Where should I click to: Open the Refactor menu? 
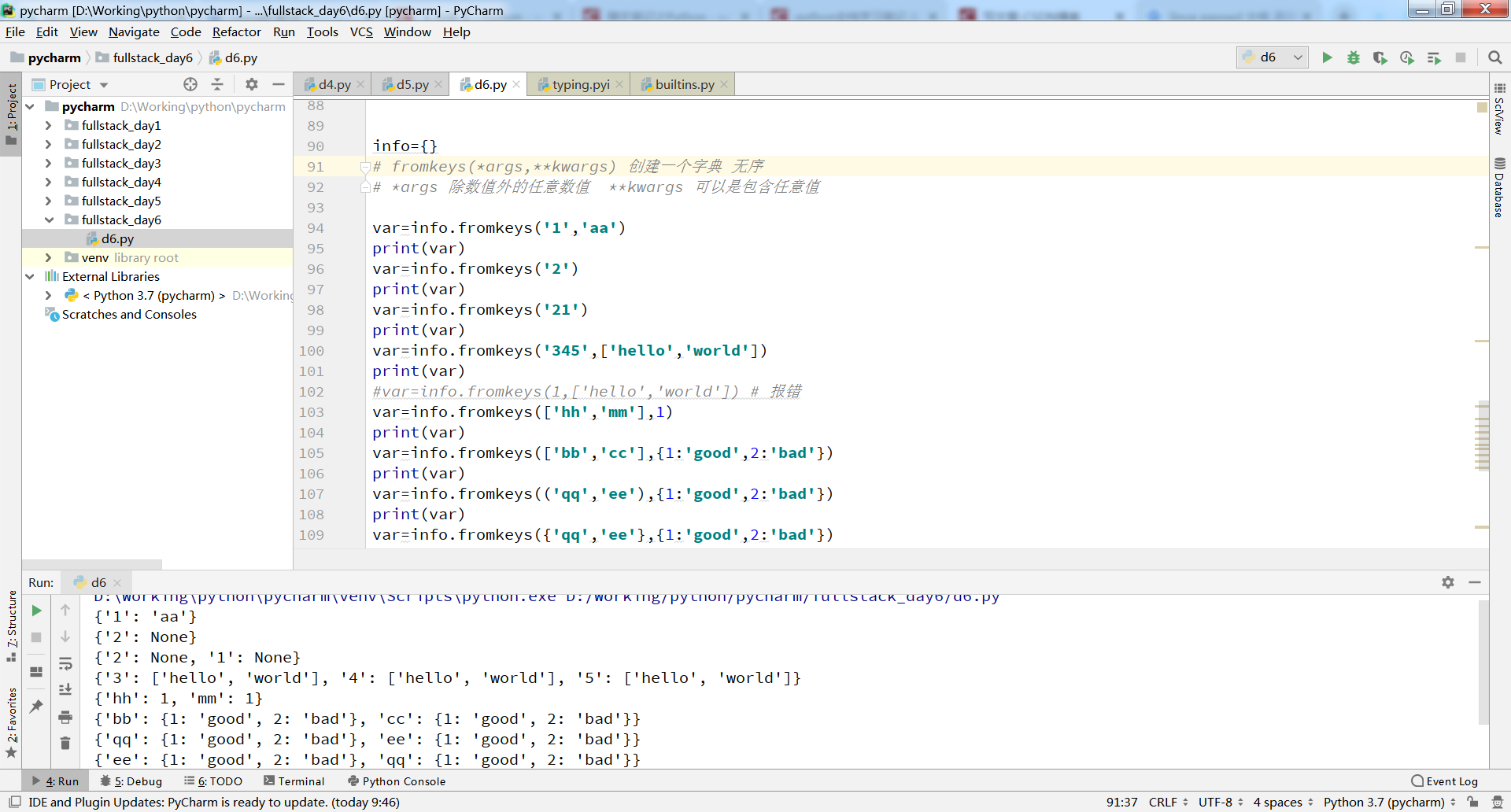tap(236, 31)
